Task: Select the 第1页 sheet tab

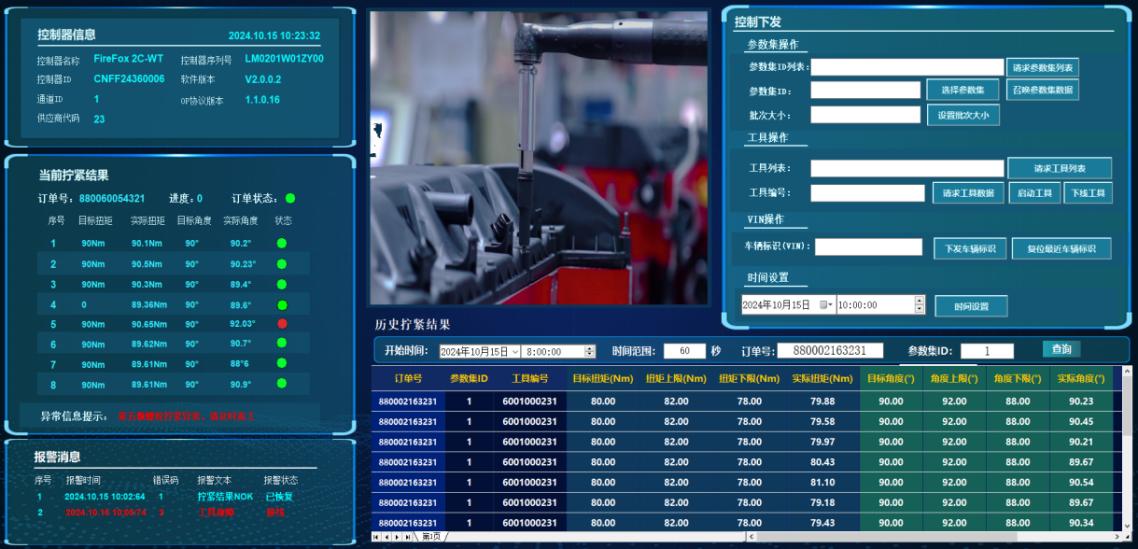Action: (433, 537)
